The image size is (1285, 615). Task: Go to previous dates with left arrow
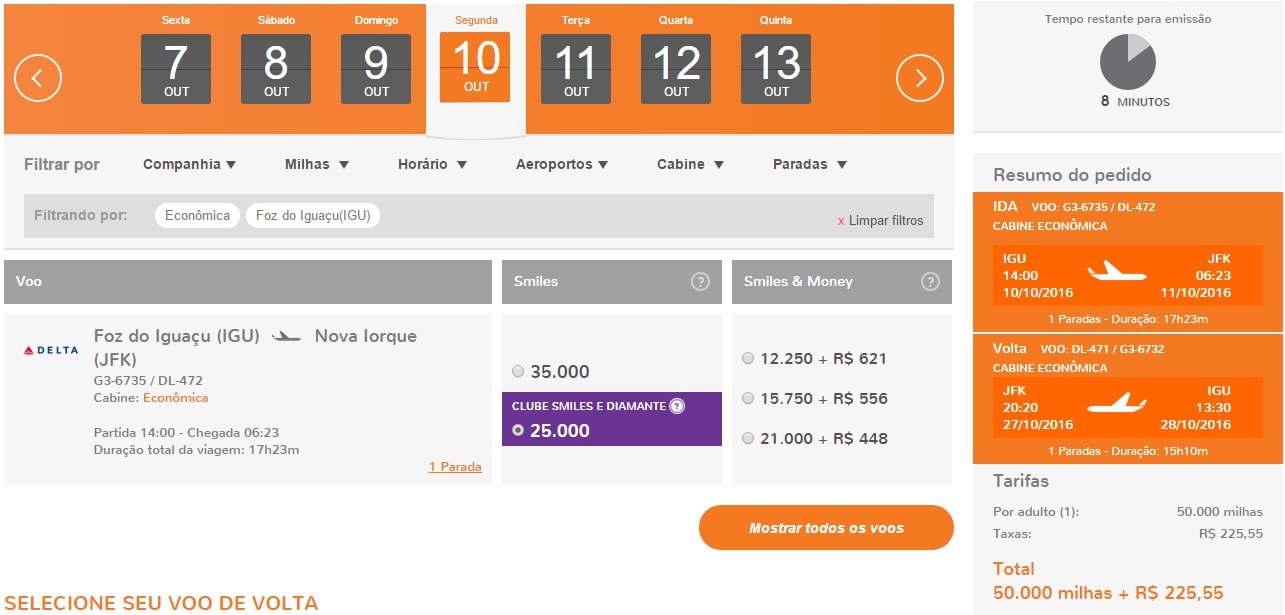tap(38, 77)
